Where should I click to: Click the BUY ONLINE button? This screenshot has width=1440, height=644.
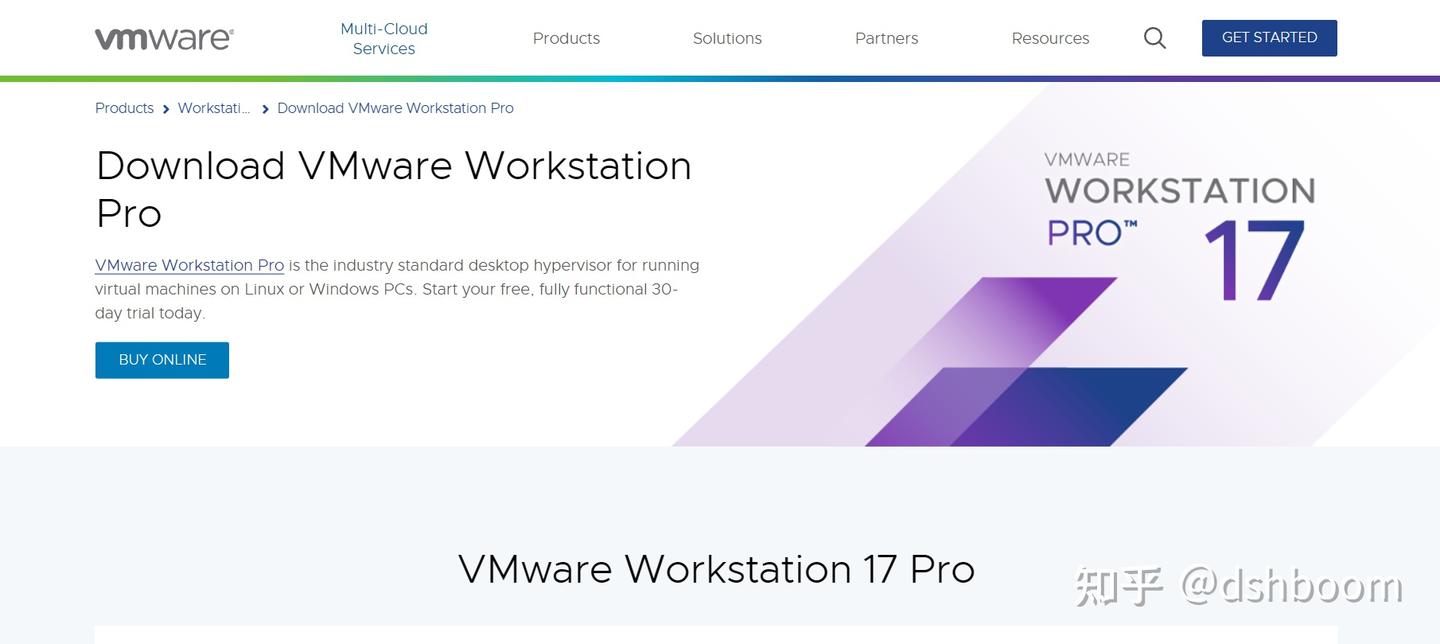tap(161, 359)
